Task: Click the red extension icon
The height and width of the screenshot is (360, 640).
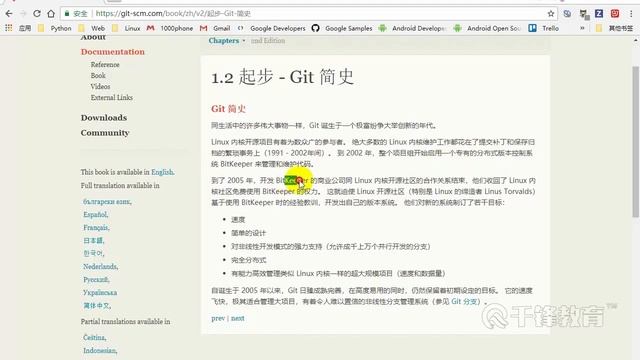Action: (615, 13)
